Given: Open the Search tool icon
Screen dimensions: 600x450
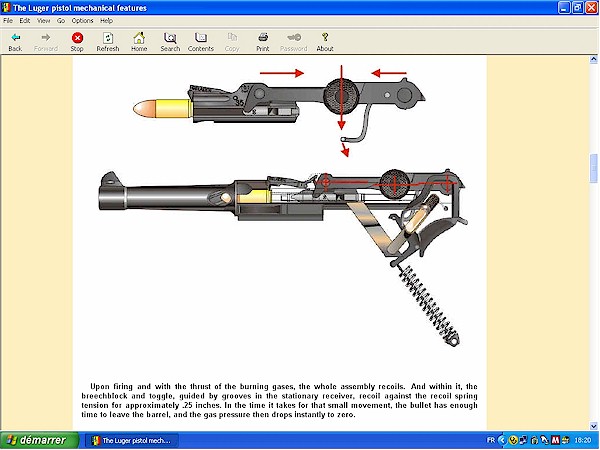Looking at the screenshot, I should pos(170,38).
